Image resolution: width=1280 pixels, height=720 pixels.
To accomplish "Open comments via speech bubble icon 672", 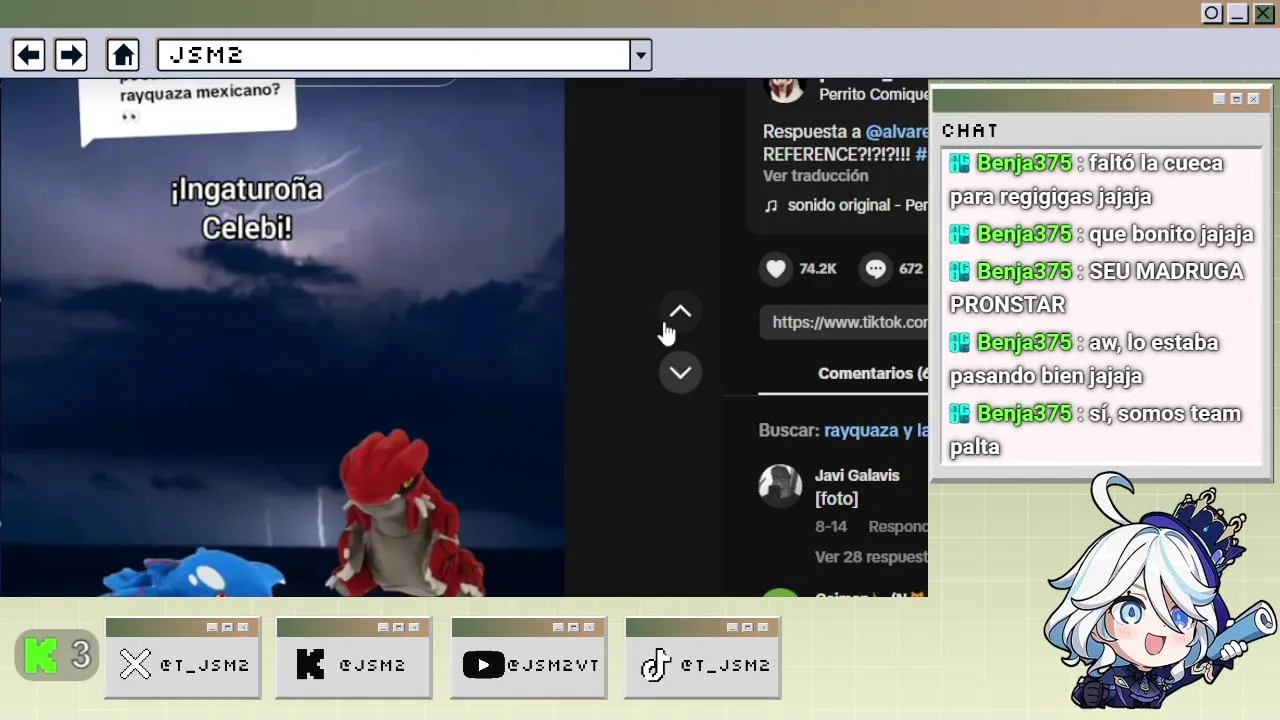I will (x=876, y=268).
